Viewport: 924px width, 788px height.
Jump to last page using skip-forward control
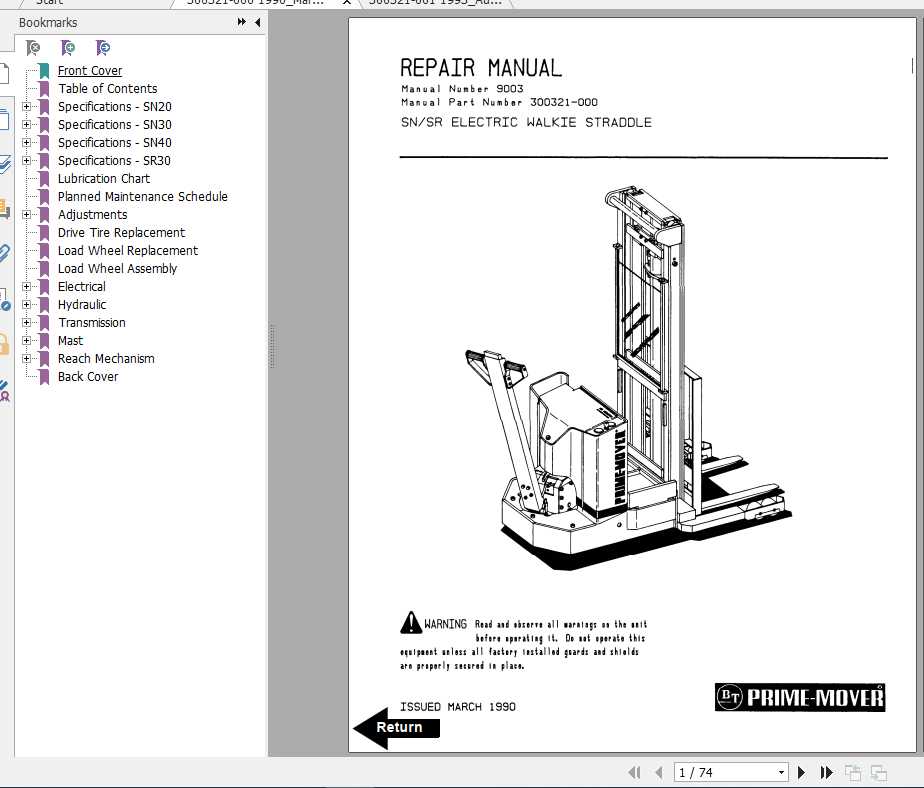(x=825, y=772)
